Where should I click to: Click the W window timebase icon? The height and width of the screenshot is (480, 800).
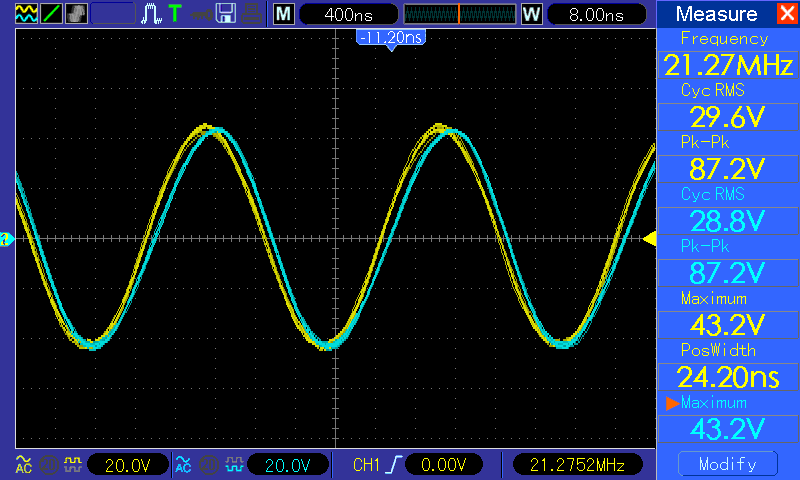tap(530, 14)
